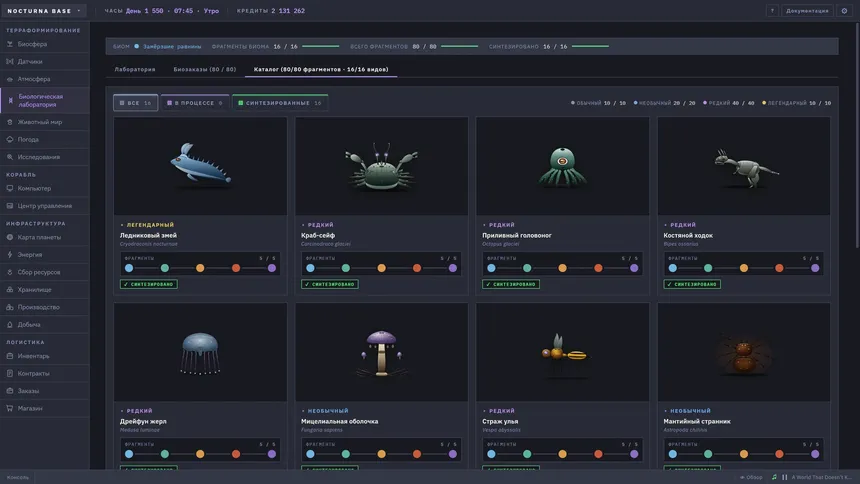The image size is (860, 484).
Task: Select the Биологическая лаборатория DNA icon
Action: (10, 100)
